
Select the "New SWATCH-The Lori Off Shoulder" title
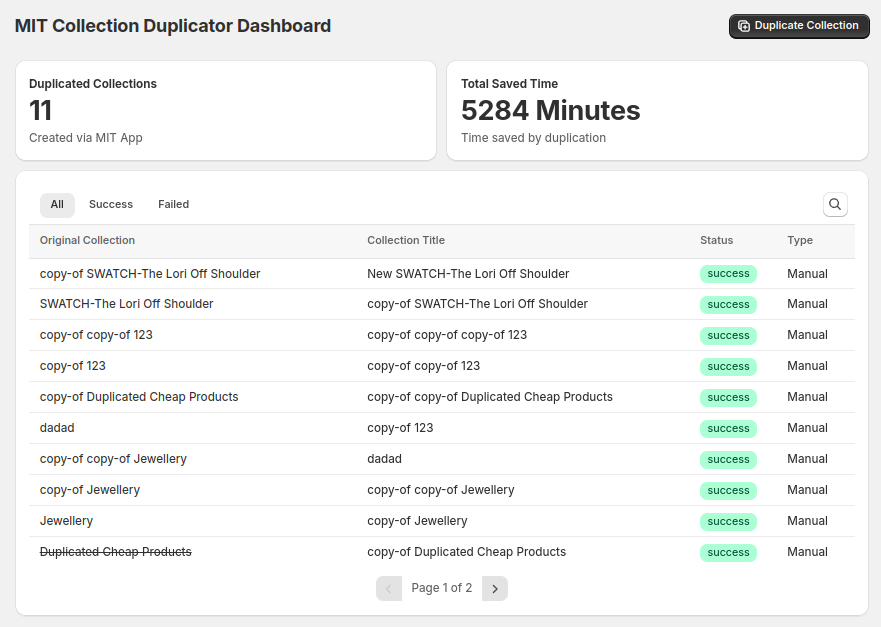[468, 274]
